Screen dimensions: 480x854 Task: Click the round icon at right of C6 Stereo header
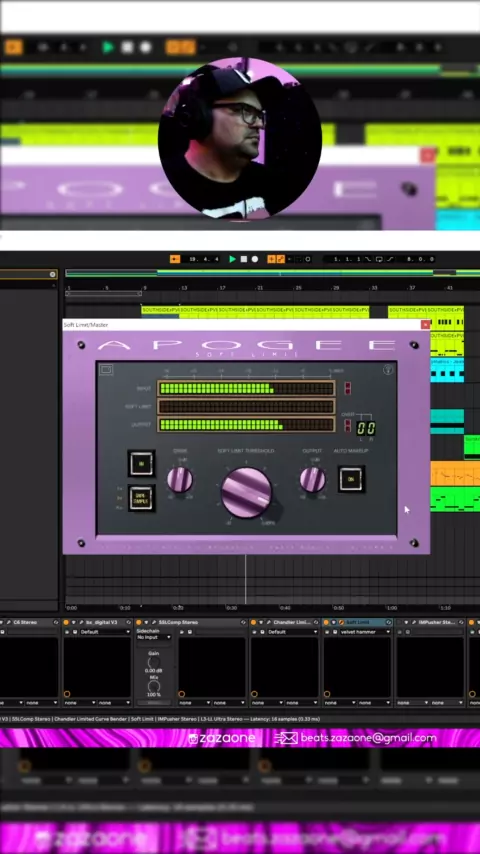56,622
